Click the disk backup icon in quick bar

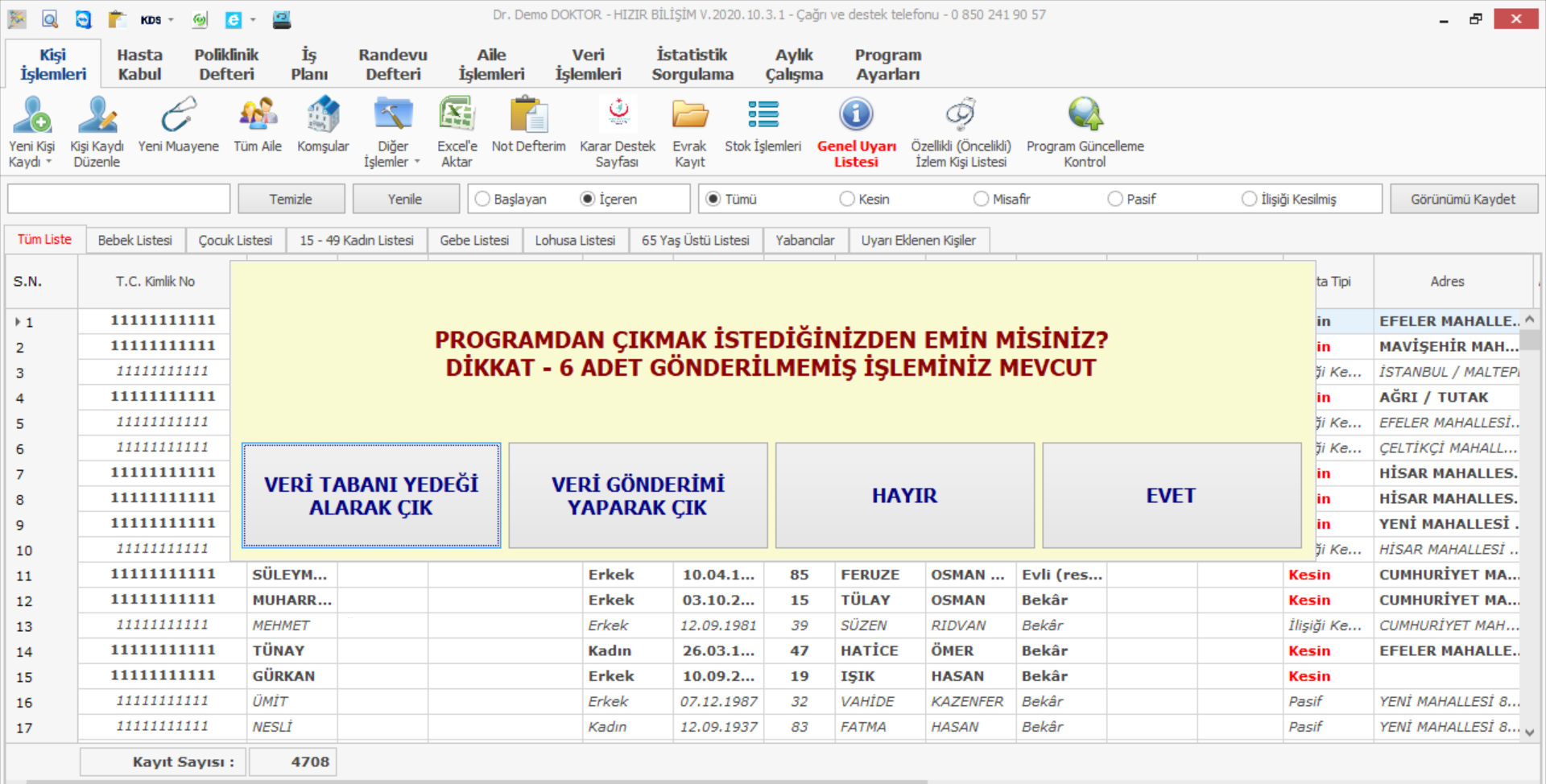pyautogui.click(x=282, y=19)
